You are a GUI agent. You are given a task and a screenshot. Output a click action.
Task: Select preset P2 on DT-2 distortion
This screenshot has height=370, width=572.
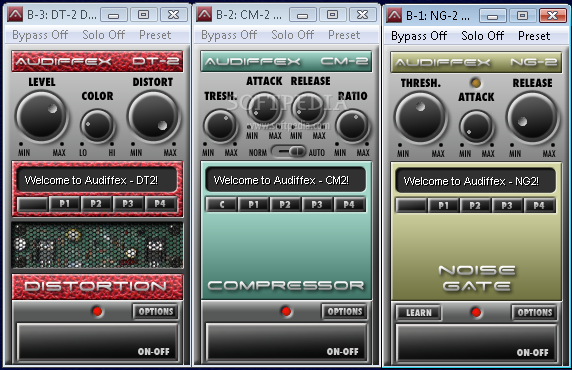tap(96, 204)
